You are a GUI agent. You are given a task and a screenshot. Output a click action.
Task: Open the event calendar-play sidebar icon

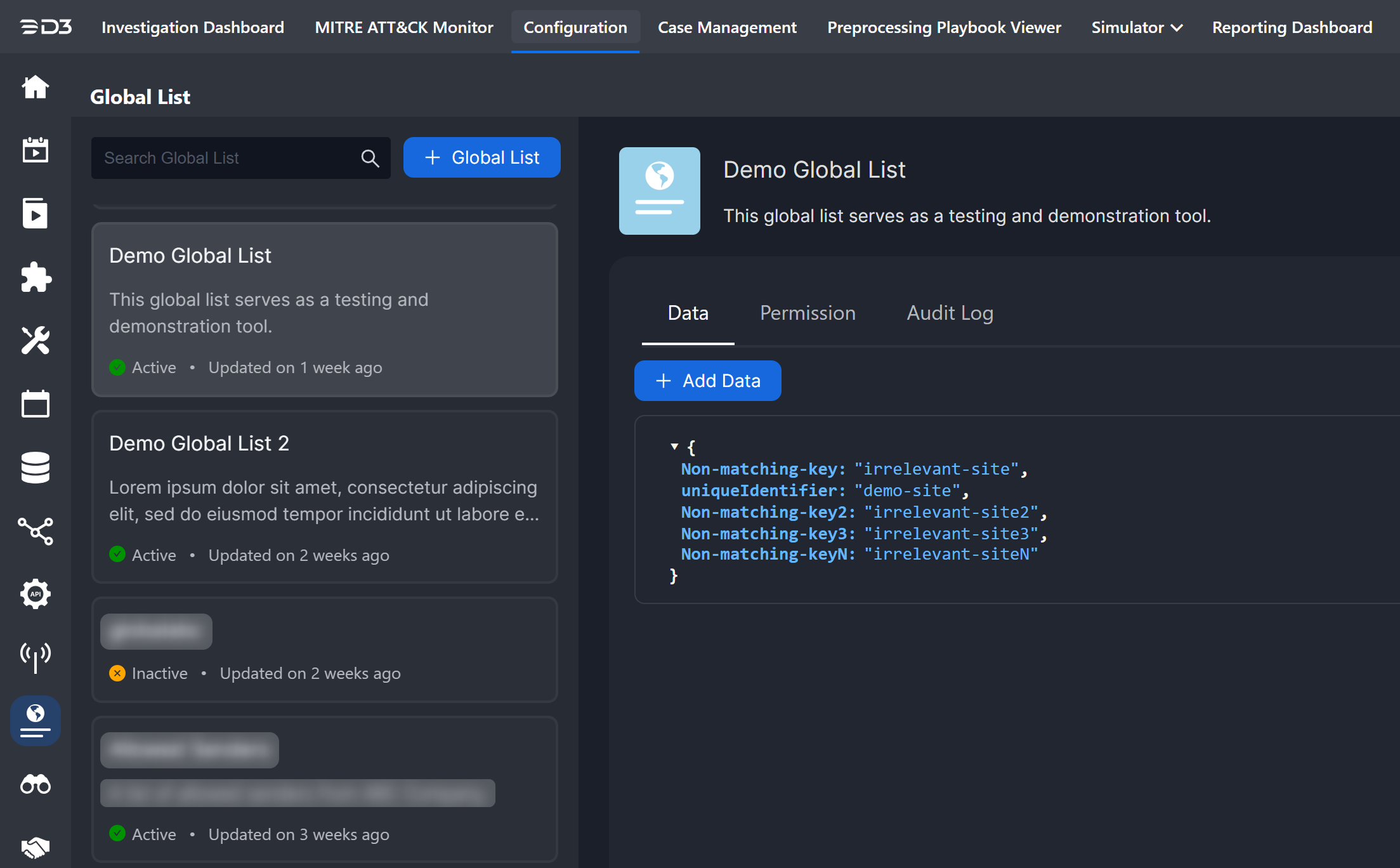36,150
